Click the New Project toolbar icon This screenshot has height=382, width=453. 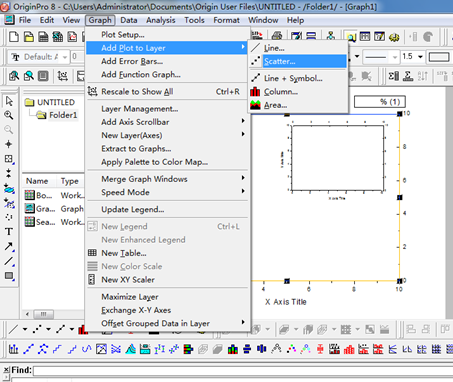pyautogui.click(x=14, y=37)
